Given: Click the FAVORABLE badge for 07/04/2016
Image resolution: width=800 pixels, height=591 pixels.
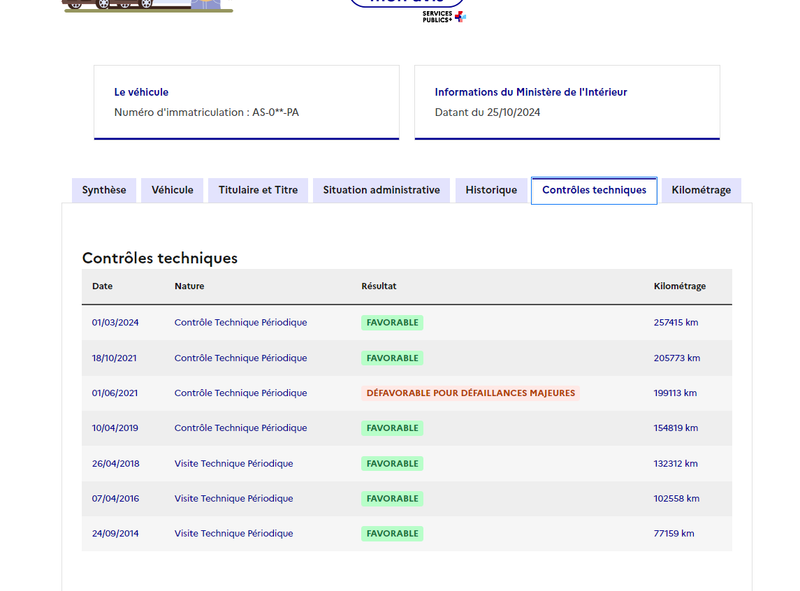Looking at the screenshot, I should click(x=392, y=499).
